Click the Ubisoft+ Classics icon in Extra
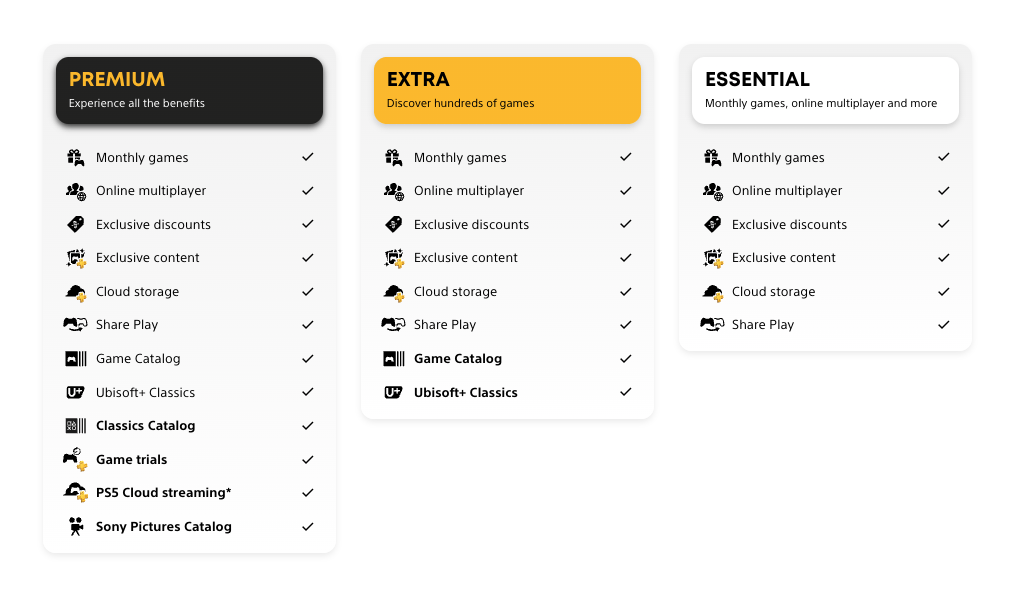 click(393, 393)
